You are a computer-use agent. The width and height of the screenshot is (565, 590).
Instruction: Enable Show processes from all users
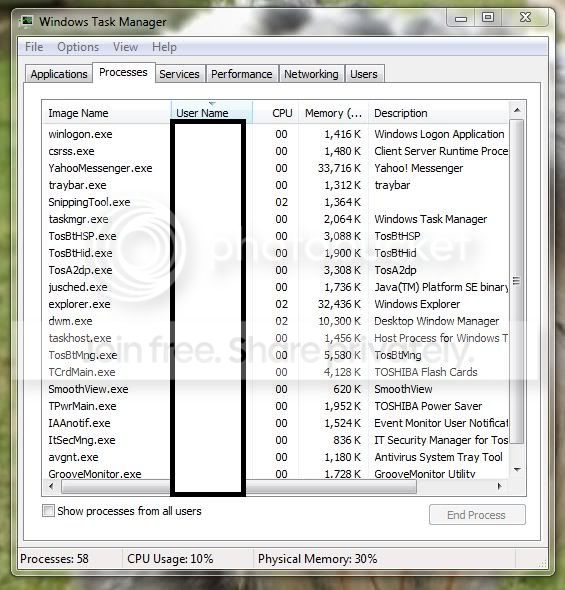click(48, 511)
